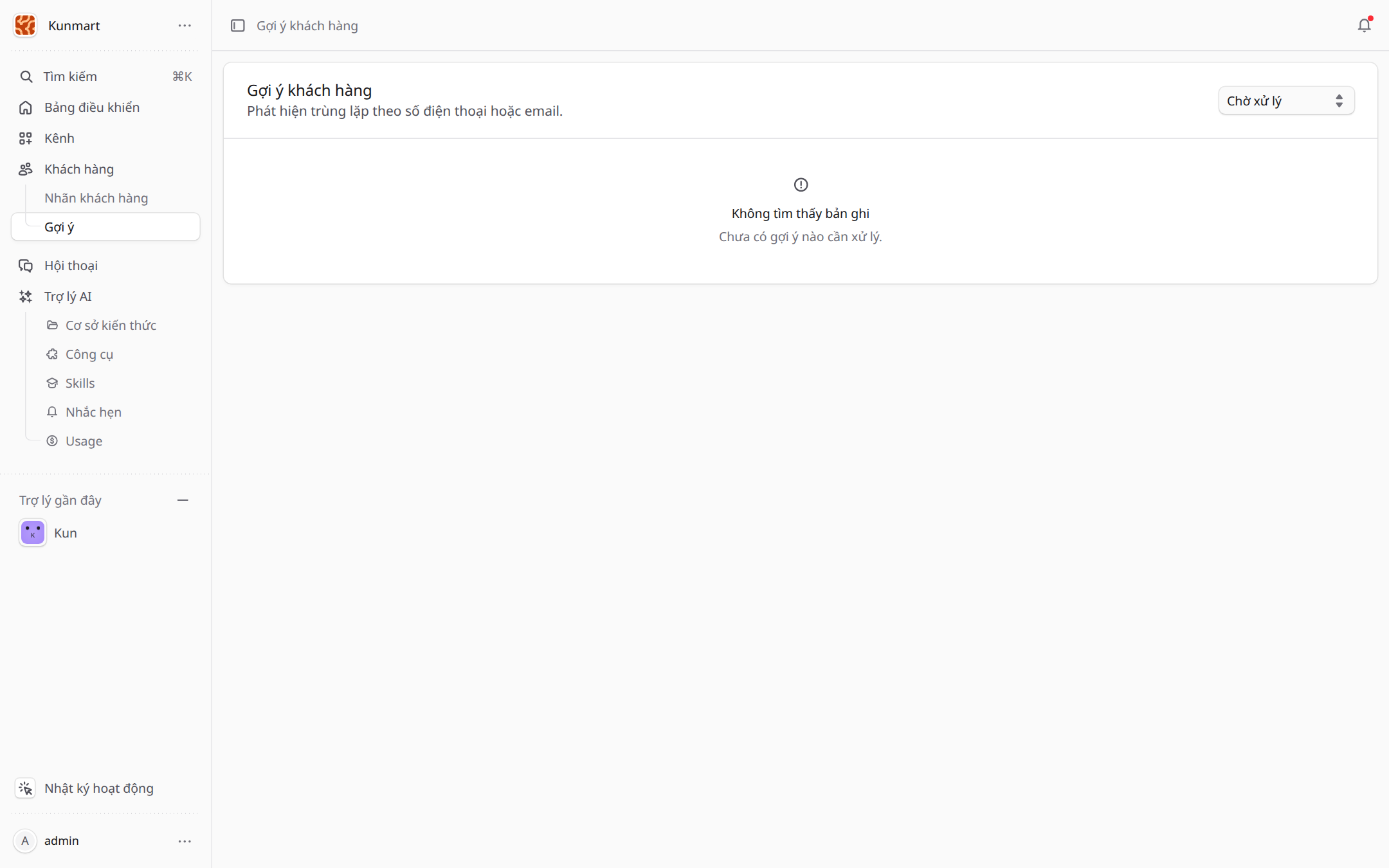Click the admin avatar circle
Image resolution: width=1389 pixels, height=868 pixels.
(x=25, y=841)
